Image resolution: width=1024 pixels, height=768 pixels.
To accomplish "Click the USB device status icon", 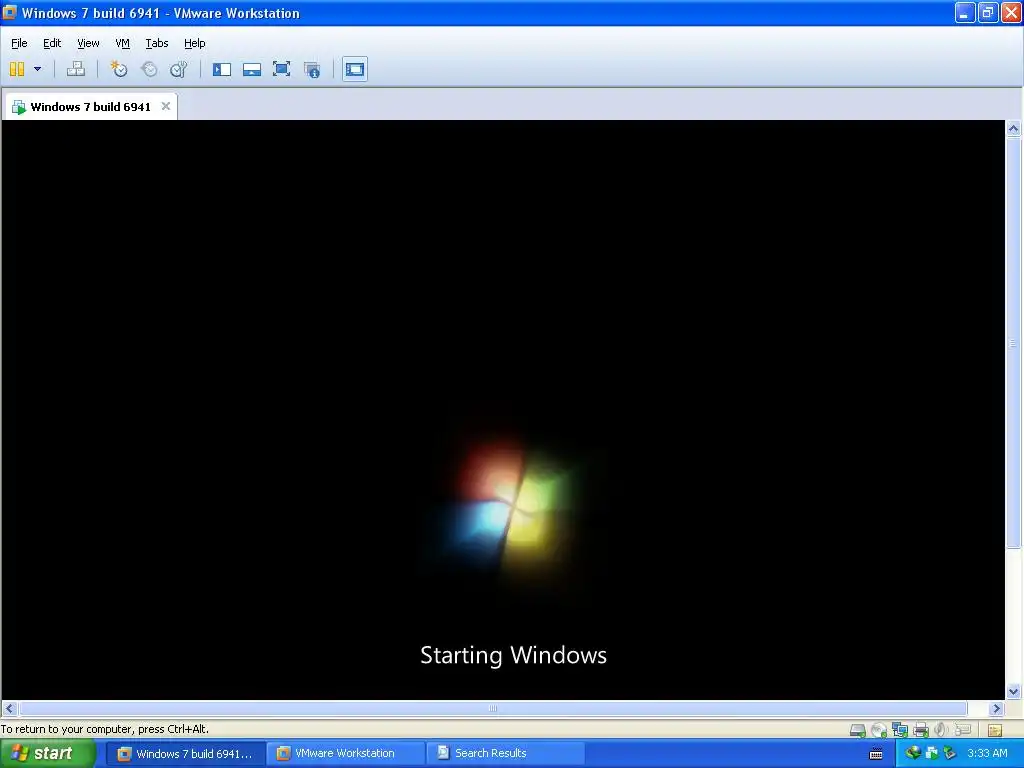I will [x=963, y=729].
